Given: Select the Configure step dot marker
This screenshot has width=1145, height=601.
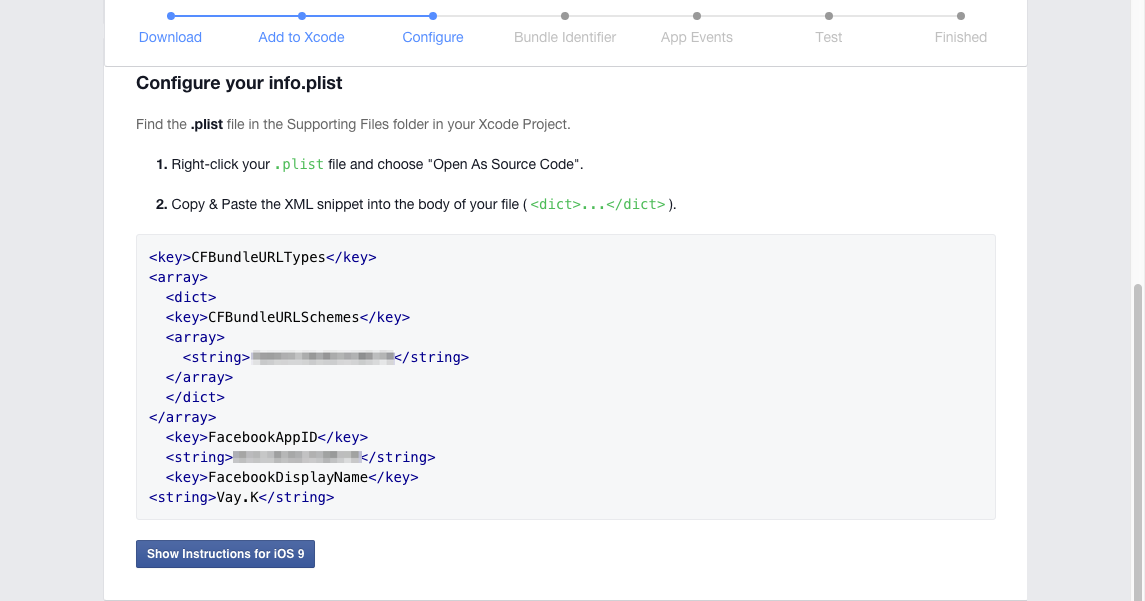Looking at the screenshot, I should 432,16.
